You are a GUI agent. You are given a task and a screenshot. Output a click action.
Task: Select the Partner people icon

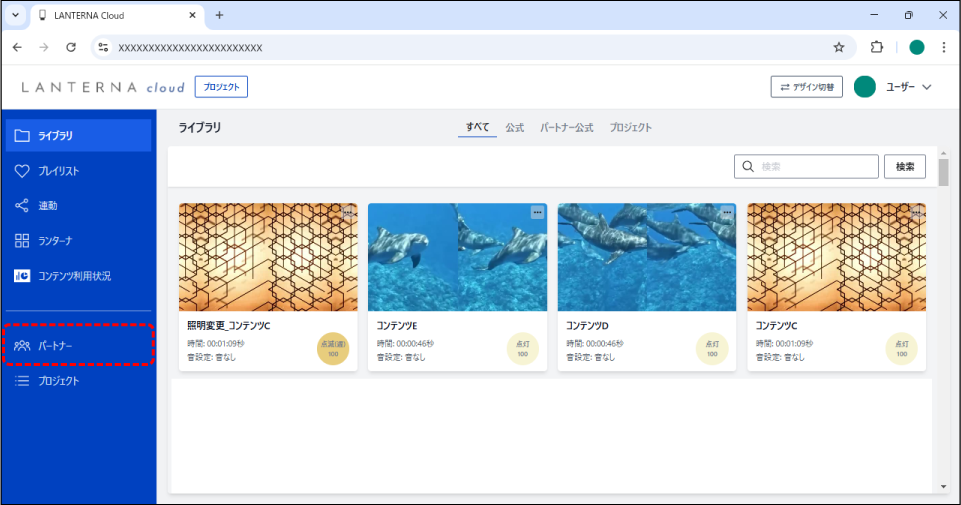click(22, 346)
